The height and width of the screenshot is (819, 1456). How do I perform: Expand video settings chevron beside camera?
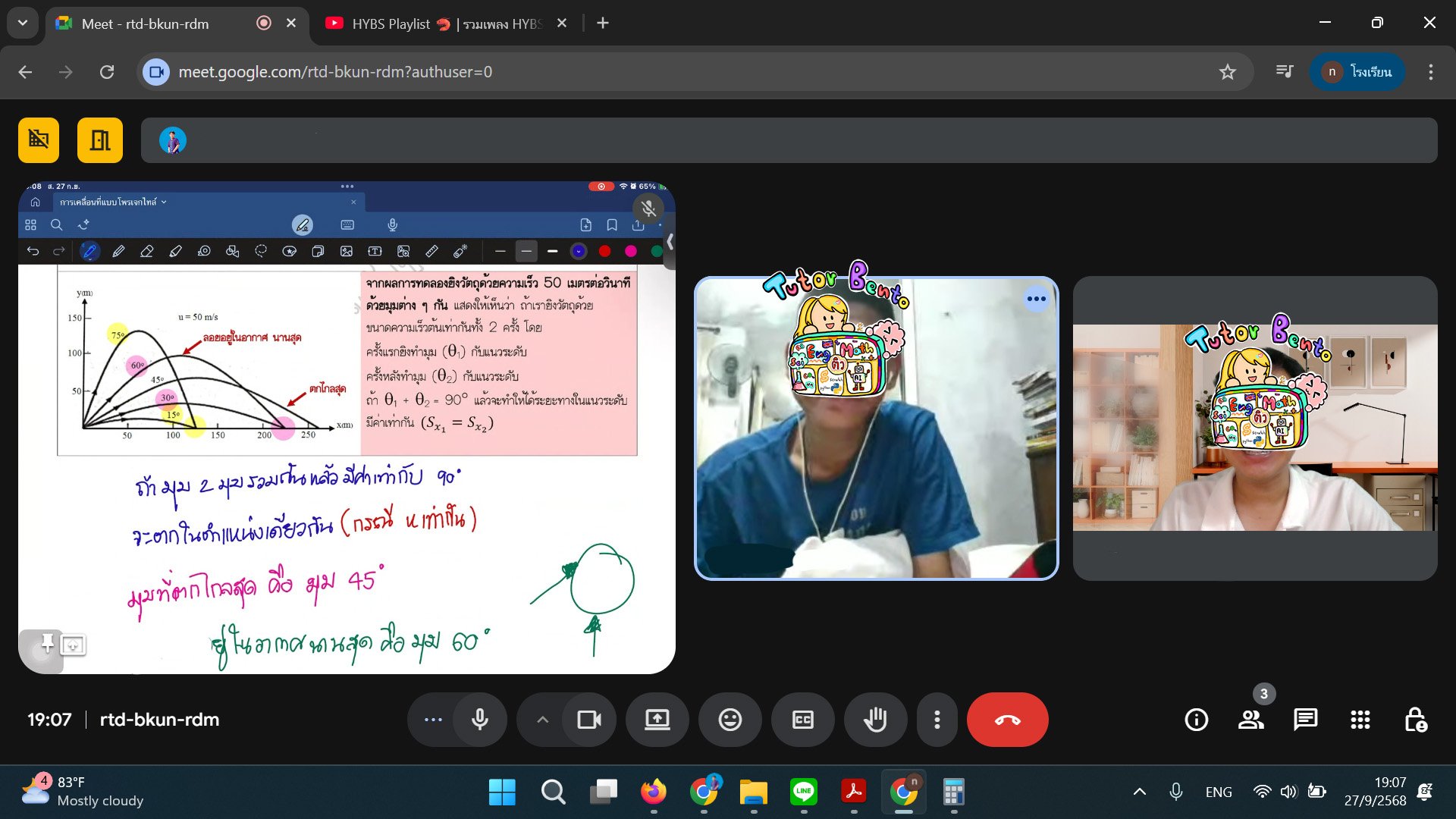pos(542,720)
